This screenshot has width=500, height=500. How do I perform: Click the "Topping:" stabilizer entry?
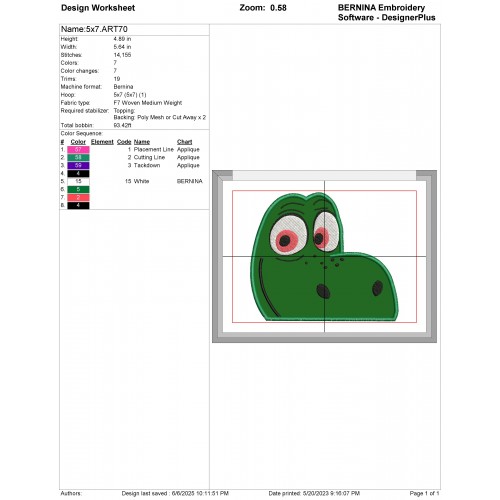click(124, 111)
